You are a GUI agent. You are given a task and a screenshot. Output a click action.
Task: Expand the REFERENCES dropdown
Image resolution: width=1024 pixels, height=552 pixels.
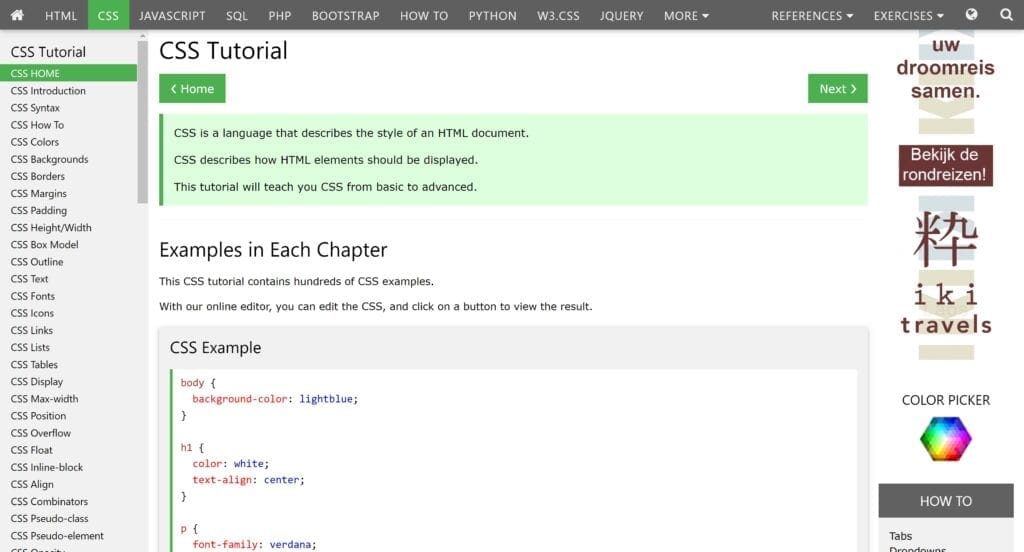tap(812, 15)
